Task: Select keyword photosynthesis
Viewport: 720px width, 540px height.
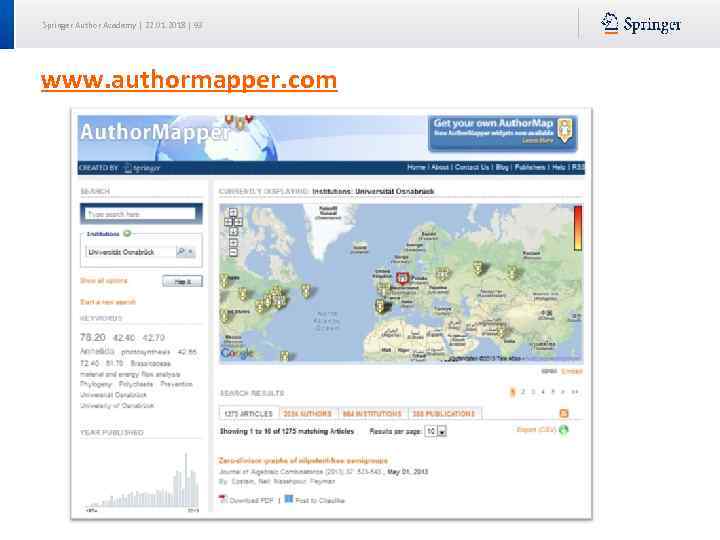Action: (146, 352)
